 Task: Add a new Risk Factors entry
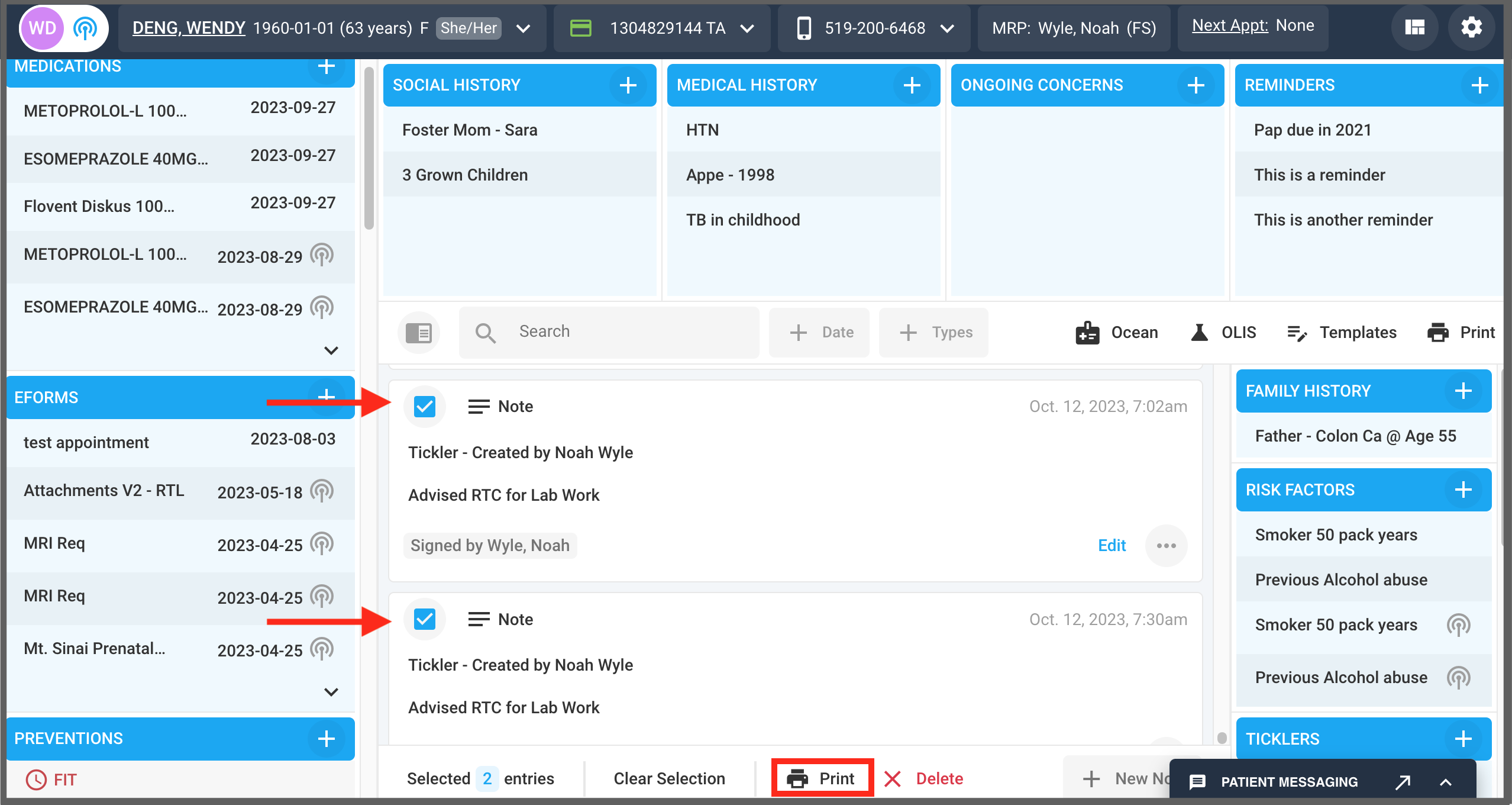pyautogui.click(x=1463, y=490)
